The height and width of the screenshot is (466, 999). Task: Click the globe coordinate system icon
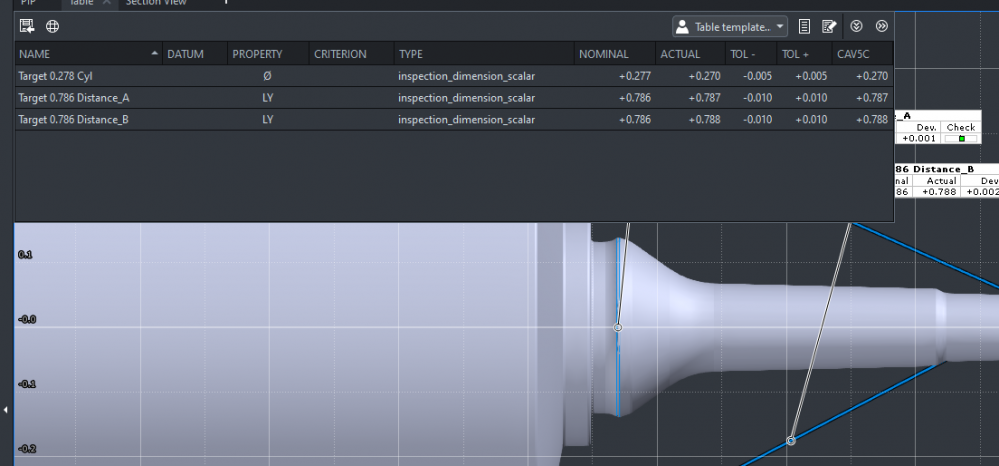click(52, 26)
